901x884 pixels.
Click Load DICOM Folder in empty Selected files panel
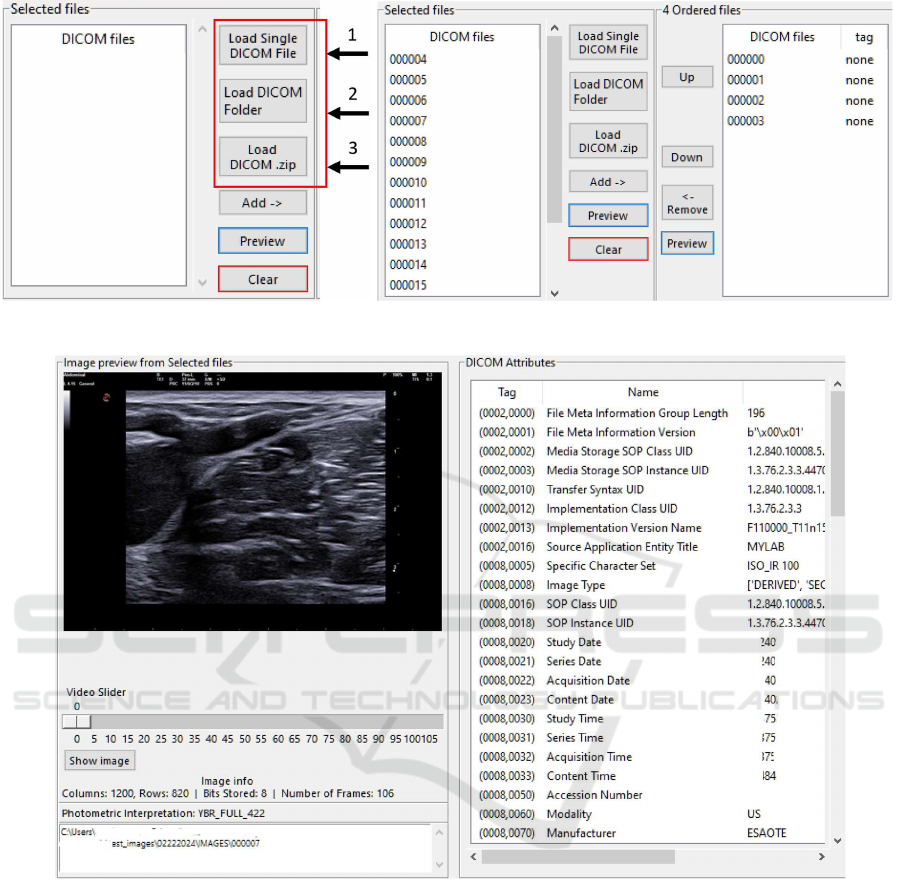pos(263,101)
